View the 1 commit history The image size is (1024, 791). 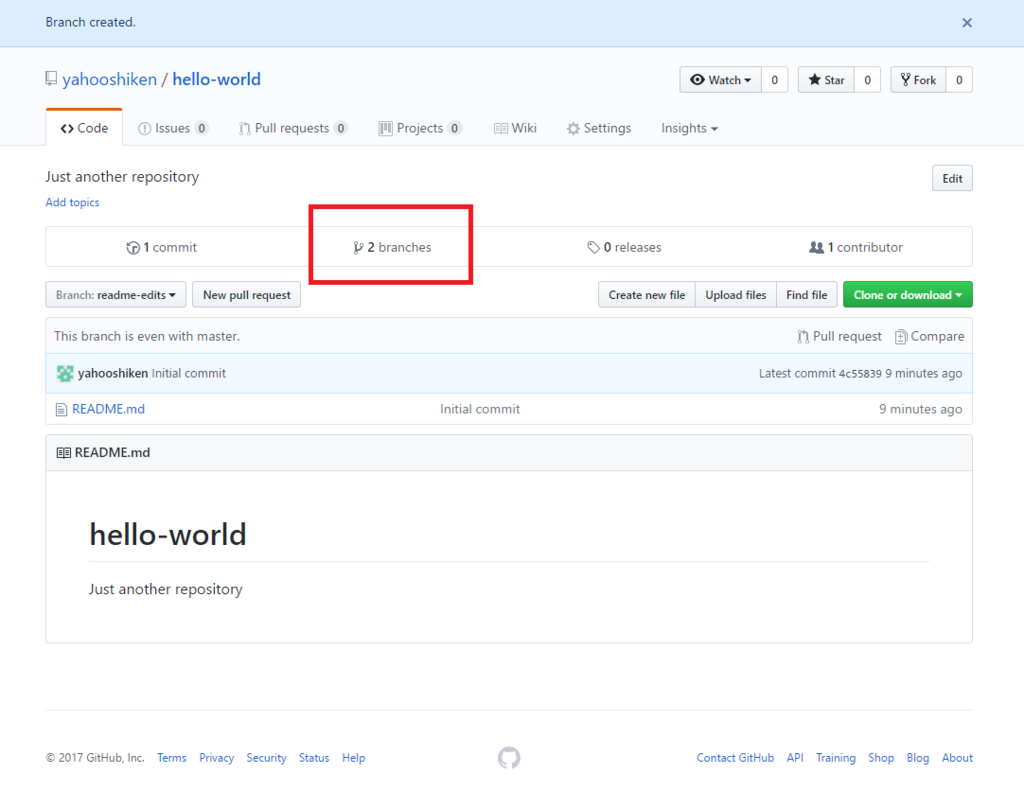coord(161,247)
